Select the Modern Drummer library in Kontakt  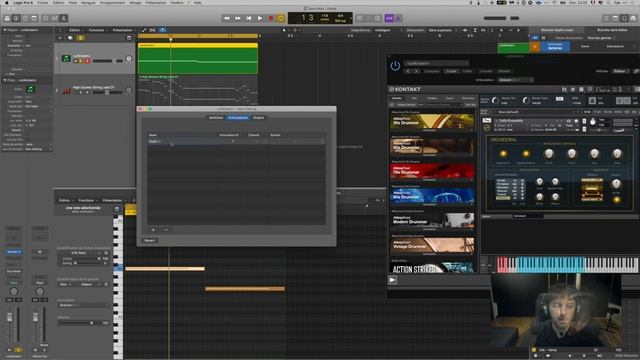[x=432, y=221]
